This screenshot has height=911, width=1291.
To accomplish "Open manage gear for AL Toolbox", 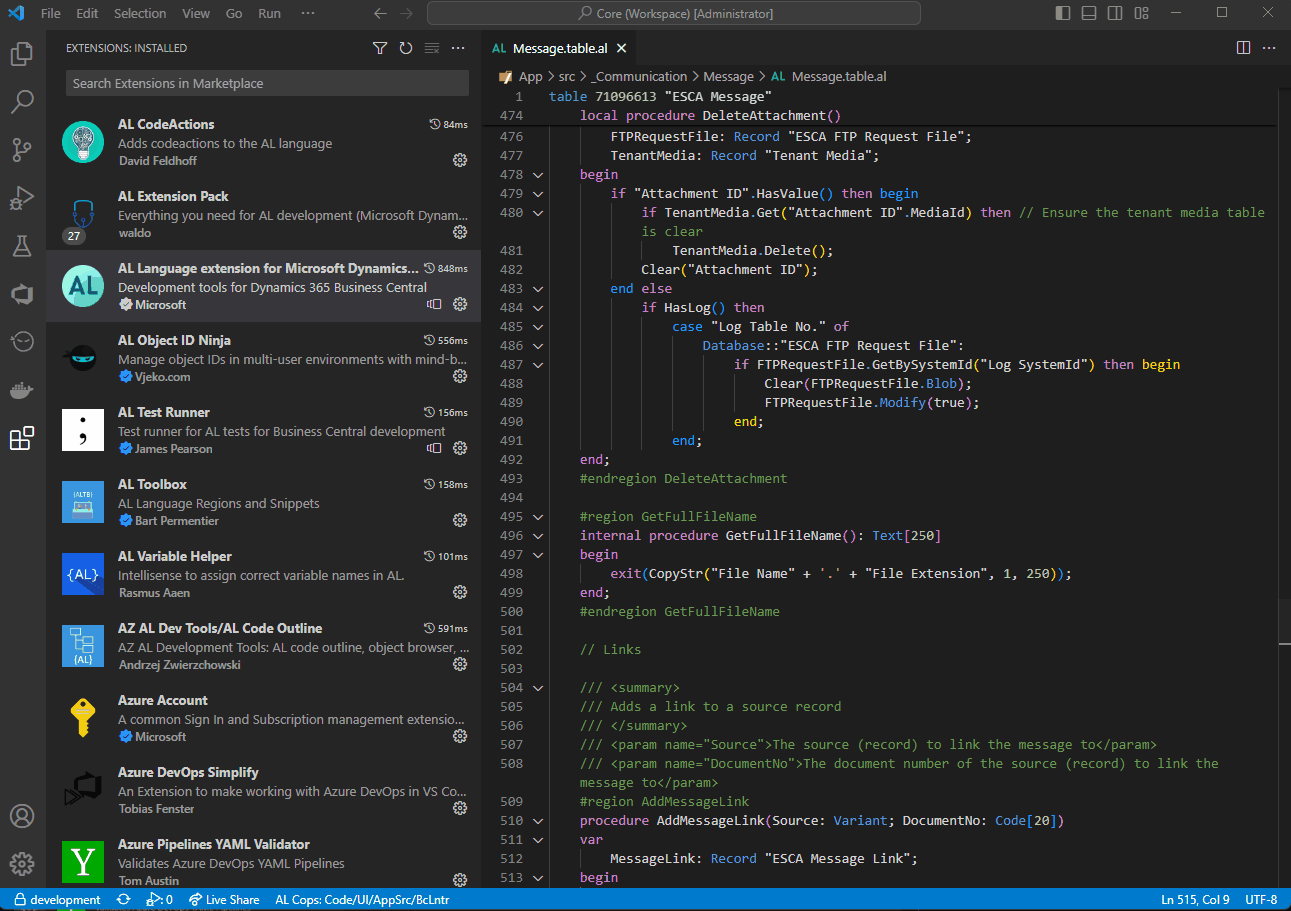I will (x=460, y=520).
